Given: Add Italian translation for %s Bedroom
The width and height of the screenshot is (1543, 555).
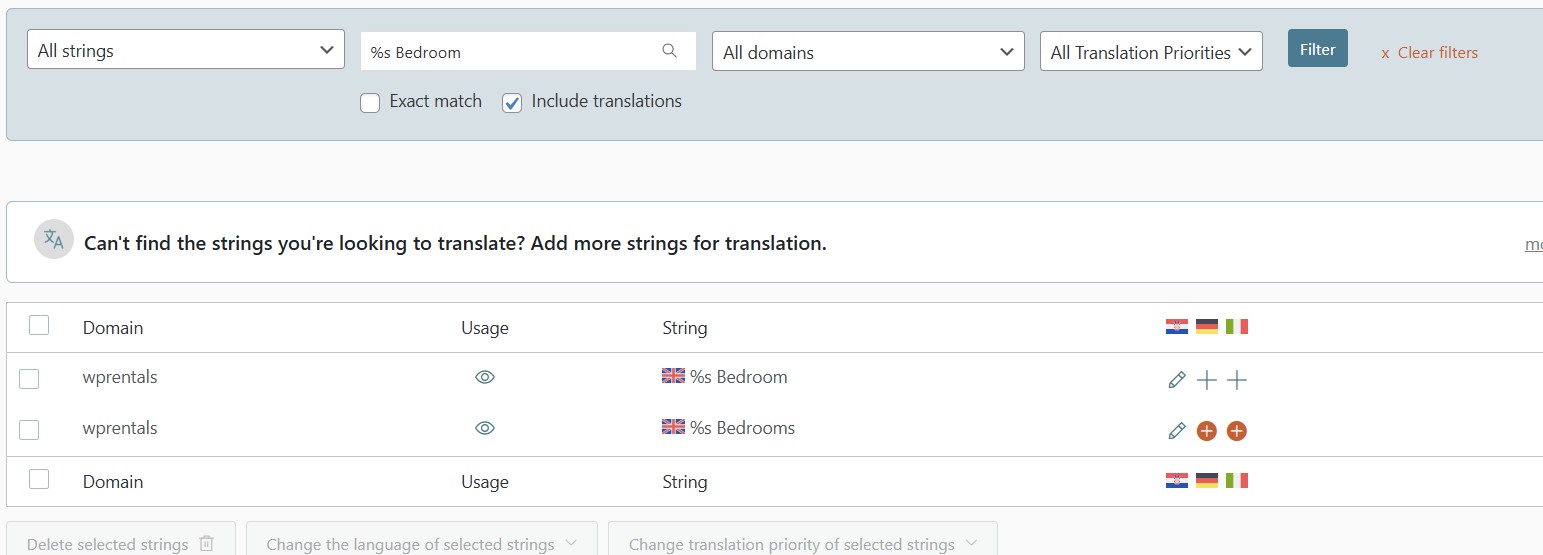Looking at the screenshot, I should pyautogui.click(x=1237, y=380).
